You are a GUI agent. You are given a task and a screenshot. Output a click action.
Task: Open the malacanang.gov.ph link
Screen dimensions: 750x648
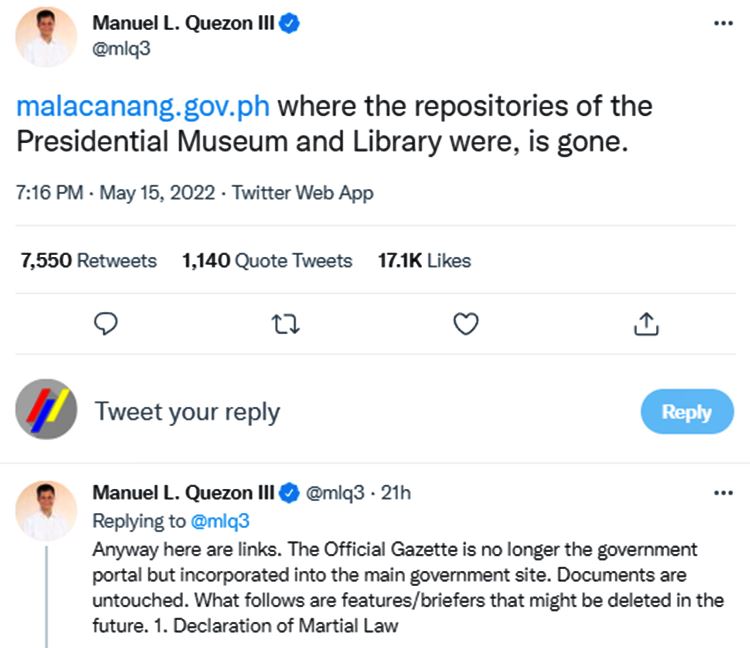tap(143, 106)
